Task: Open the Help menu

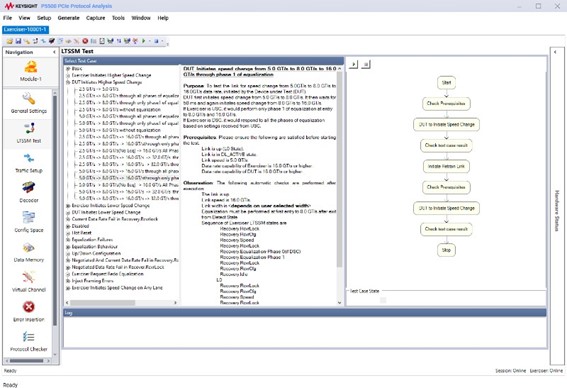Action: pos(163,18)
